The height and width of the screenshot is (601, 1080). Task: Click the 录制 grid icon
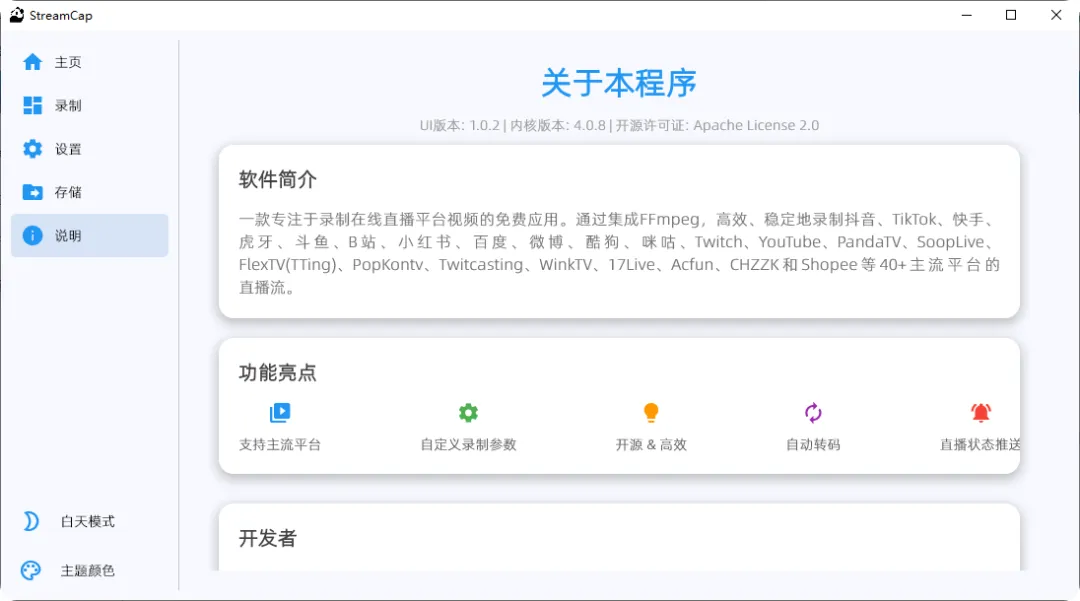tap(32, 105)
